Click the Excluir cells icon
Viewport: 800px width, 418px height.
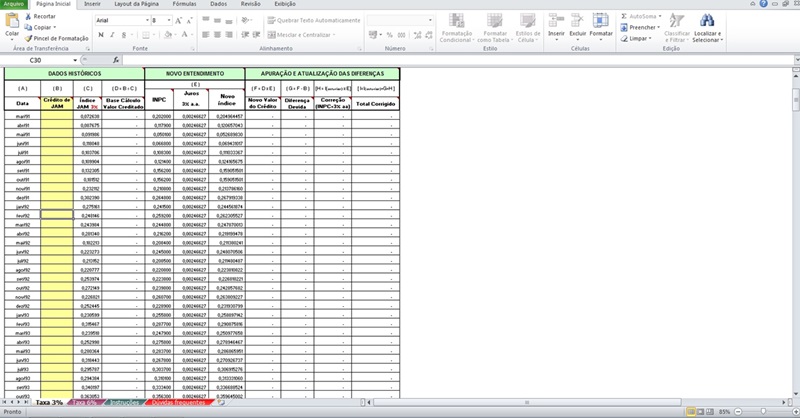tap(578, 20)
